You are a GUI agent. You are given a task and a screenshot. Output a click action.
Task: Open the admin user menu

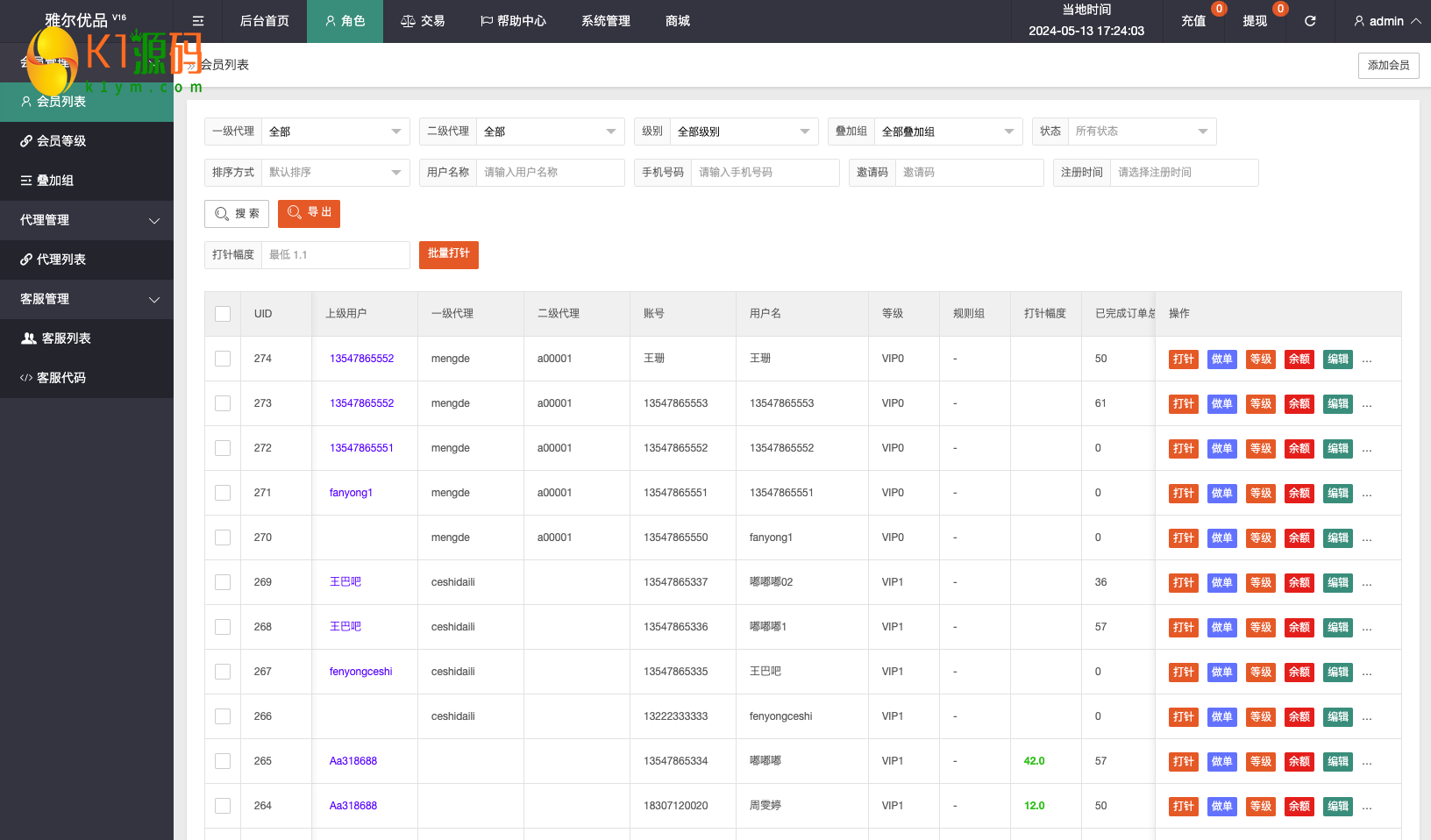coord(1387,21)
